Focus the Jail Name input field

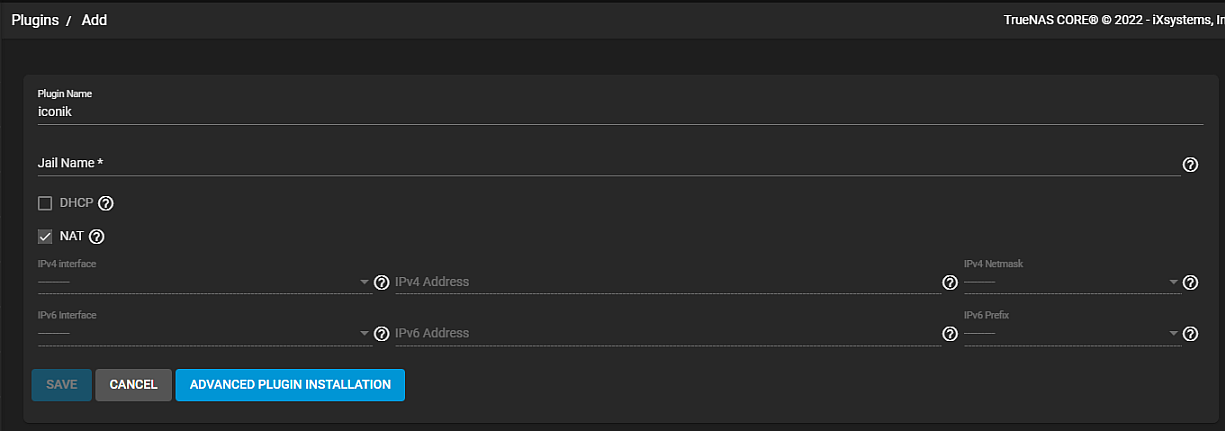point(600,163)
